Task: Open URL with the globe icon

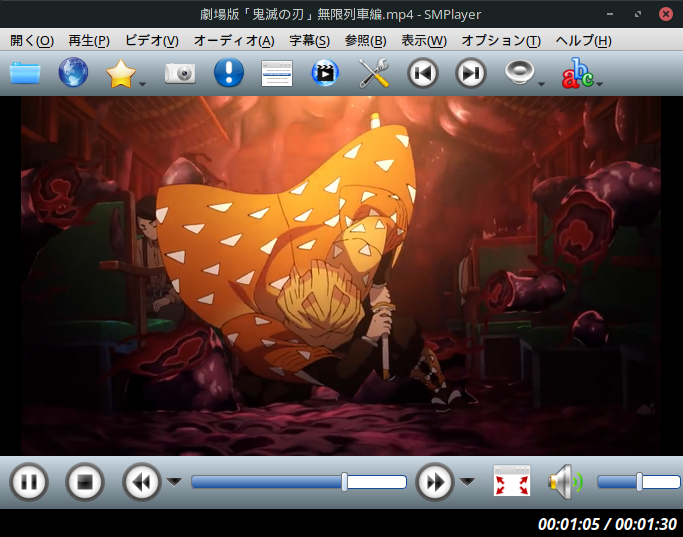Action: [73, 72]
